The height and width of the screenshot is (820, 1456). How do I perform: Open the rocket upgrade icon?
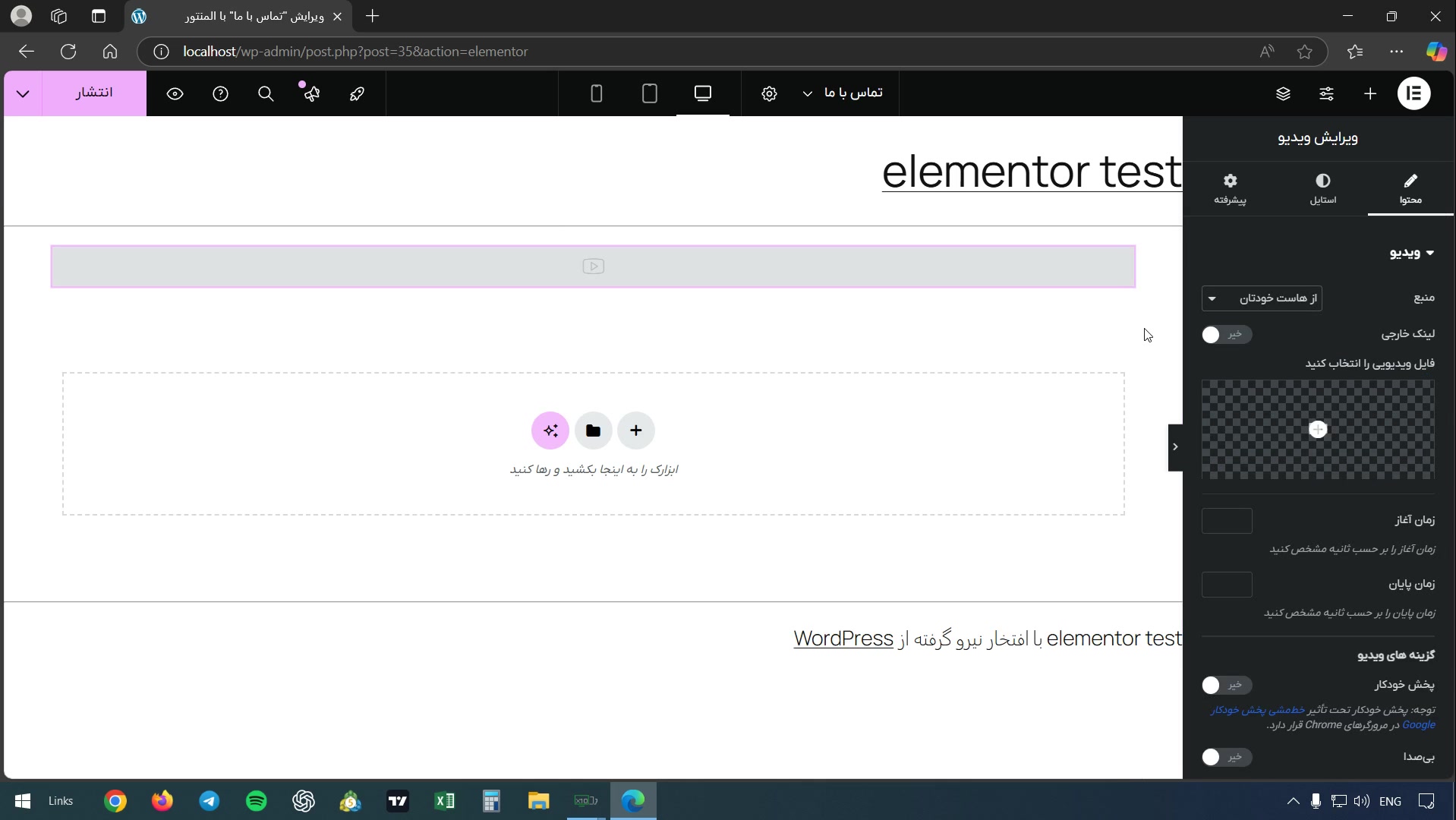pos(357,93)
